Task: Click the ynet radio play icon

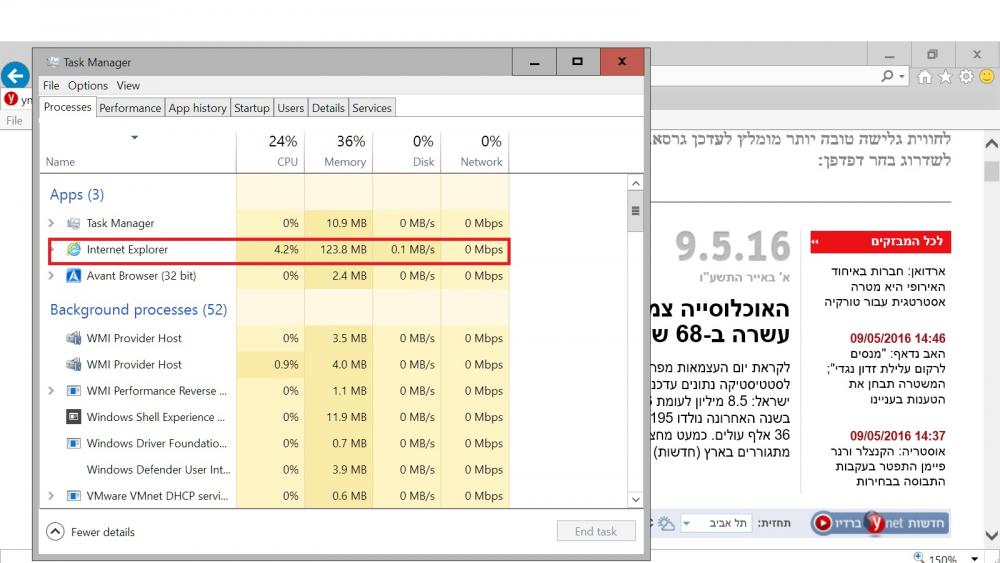Action: 823,523
